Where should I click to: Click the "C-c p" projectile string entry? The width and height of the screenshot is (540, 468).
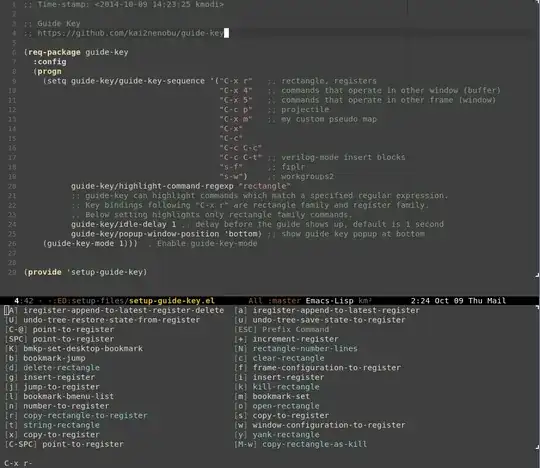(236, 110)
